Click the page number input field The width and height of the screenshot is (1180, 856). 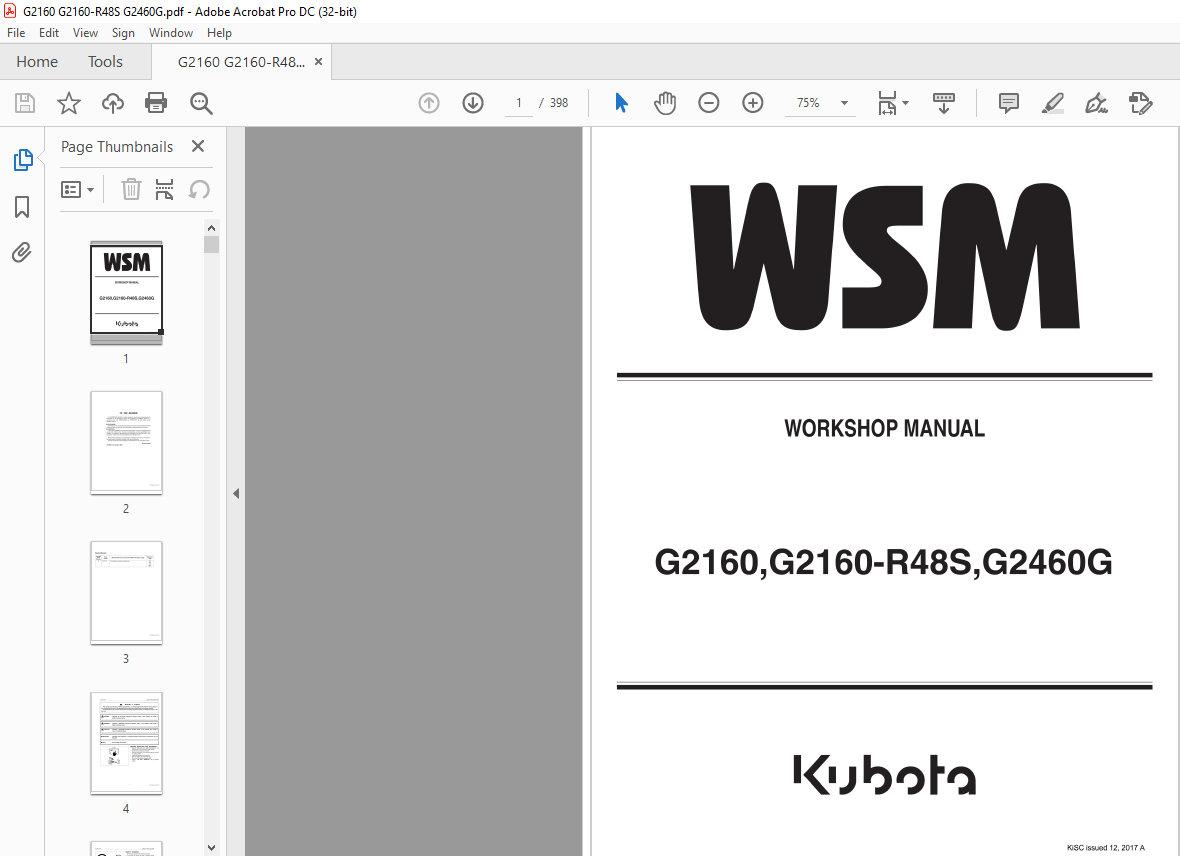(x=519, y=103)
